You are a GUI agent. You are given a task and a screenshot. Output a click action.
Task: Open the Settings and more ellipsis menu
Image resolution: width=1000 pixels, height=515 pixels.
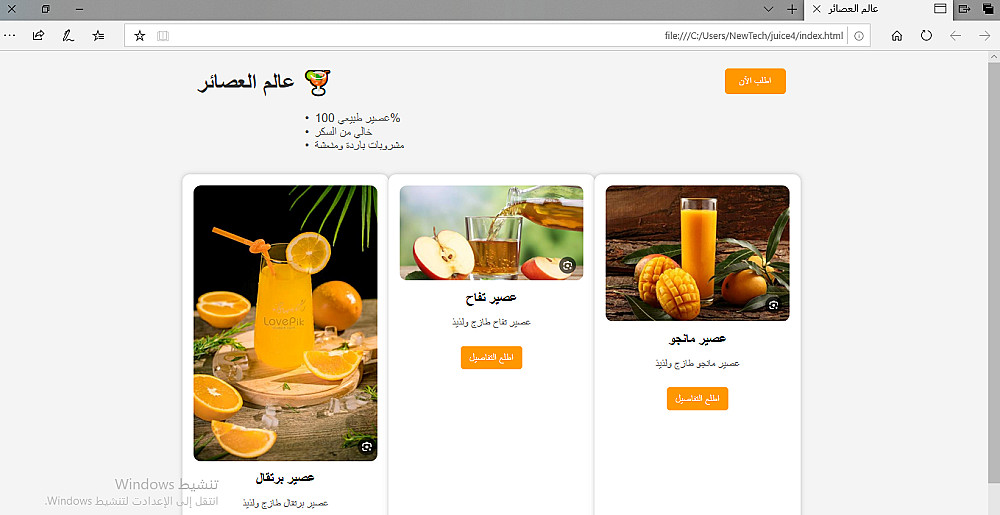pos(10,36)
